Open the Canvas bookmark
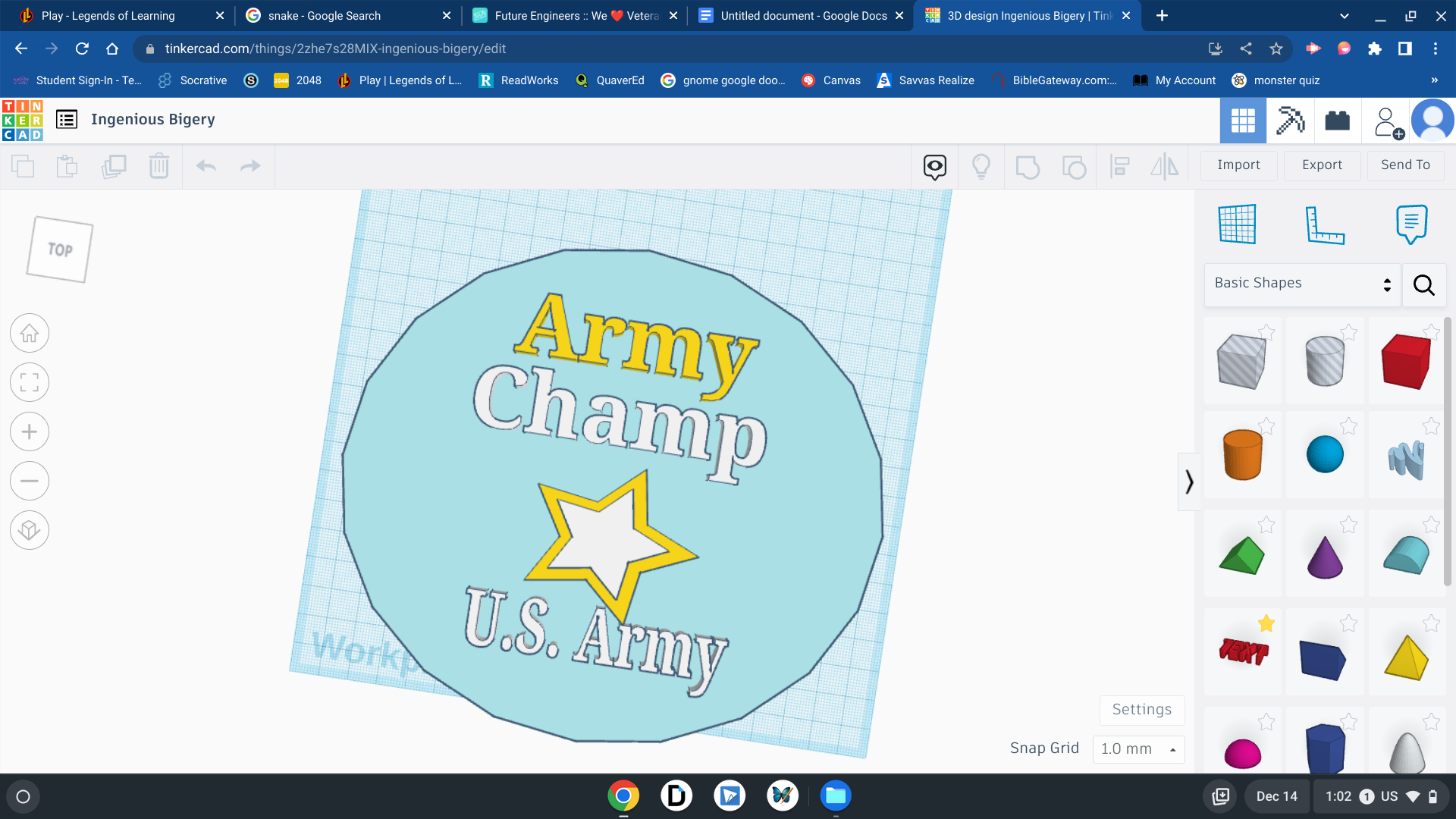The width and height of the screenshot is (1456, 819). point(831,80)
